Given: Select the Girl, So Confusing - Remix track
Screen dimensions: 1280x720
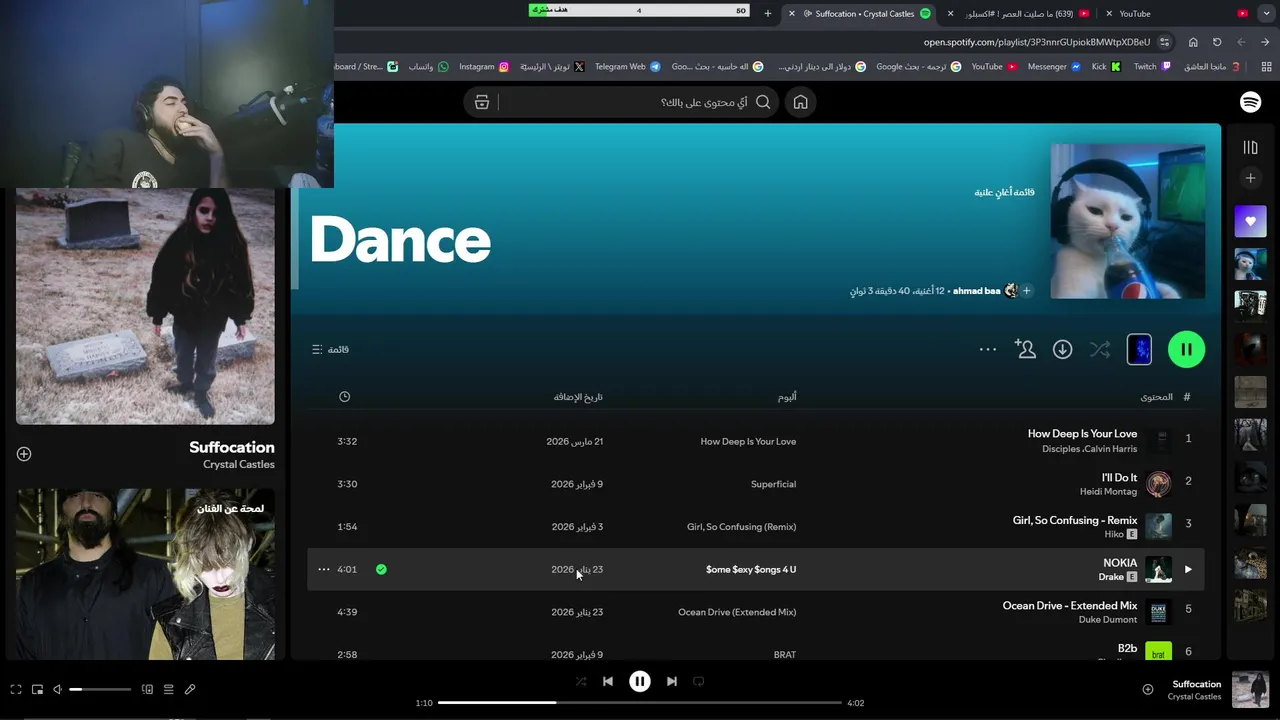Looking at the screenshot, I should (x=1075, y=520).
